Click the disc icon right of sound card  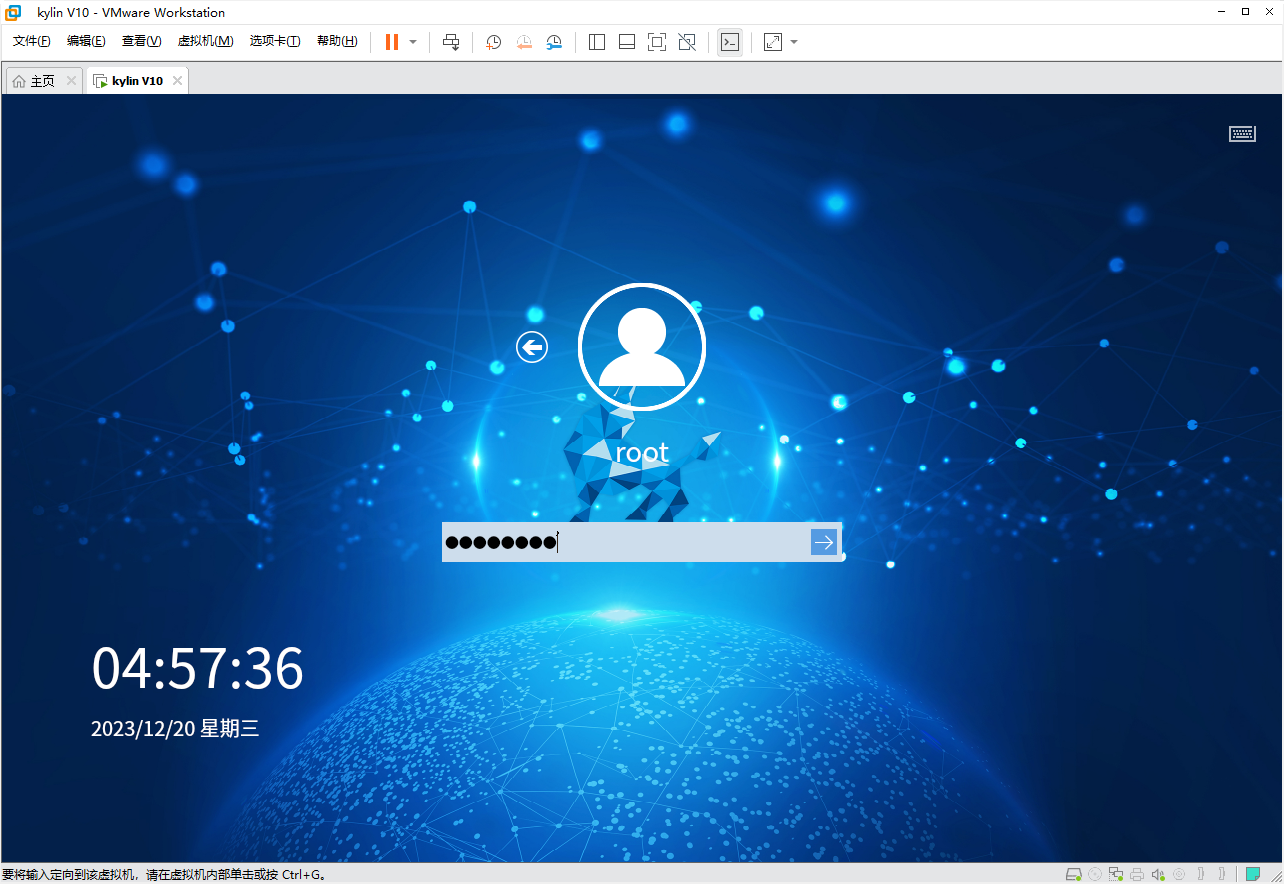(1179, 874)
